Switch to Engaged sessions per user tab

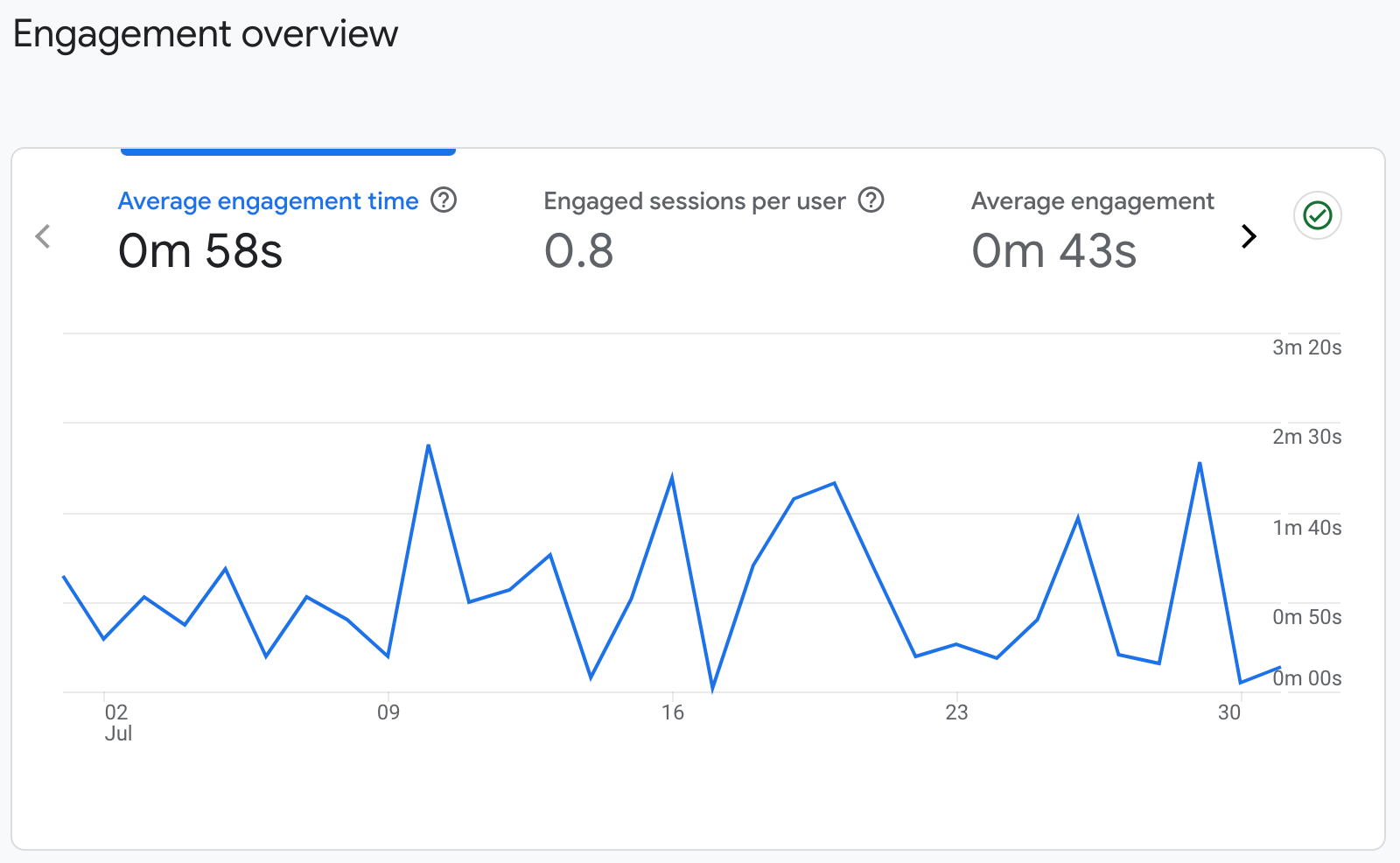(x=694, y=201)
